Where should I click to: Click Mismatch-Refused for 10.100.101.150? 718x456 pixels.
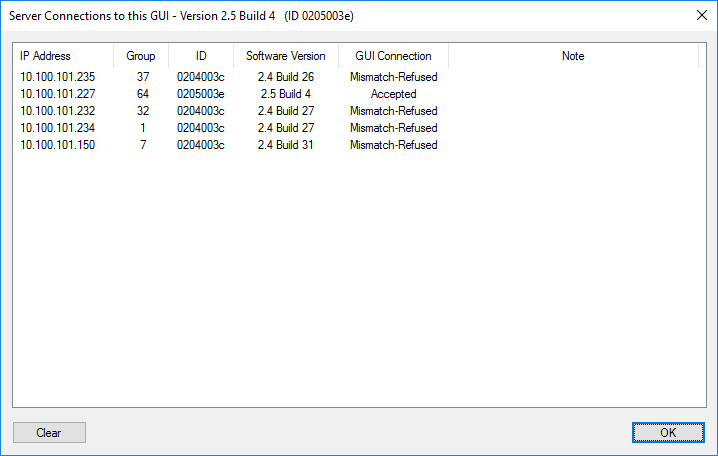pyautogui.click(x=393, y=145)
